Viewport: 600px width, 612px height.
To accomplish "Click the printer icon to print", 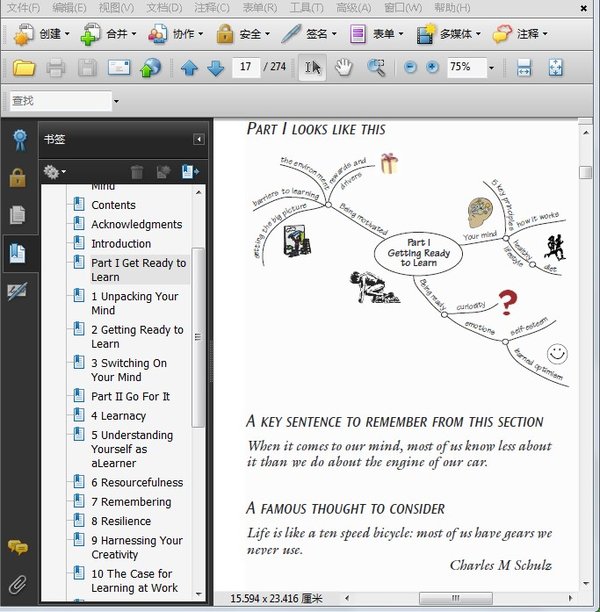I will coord(56,68).
